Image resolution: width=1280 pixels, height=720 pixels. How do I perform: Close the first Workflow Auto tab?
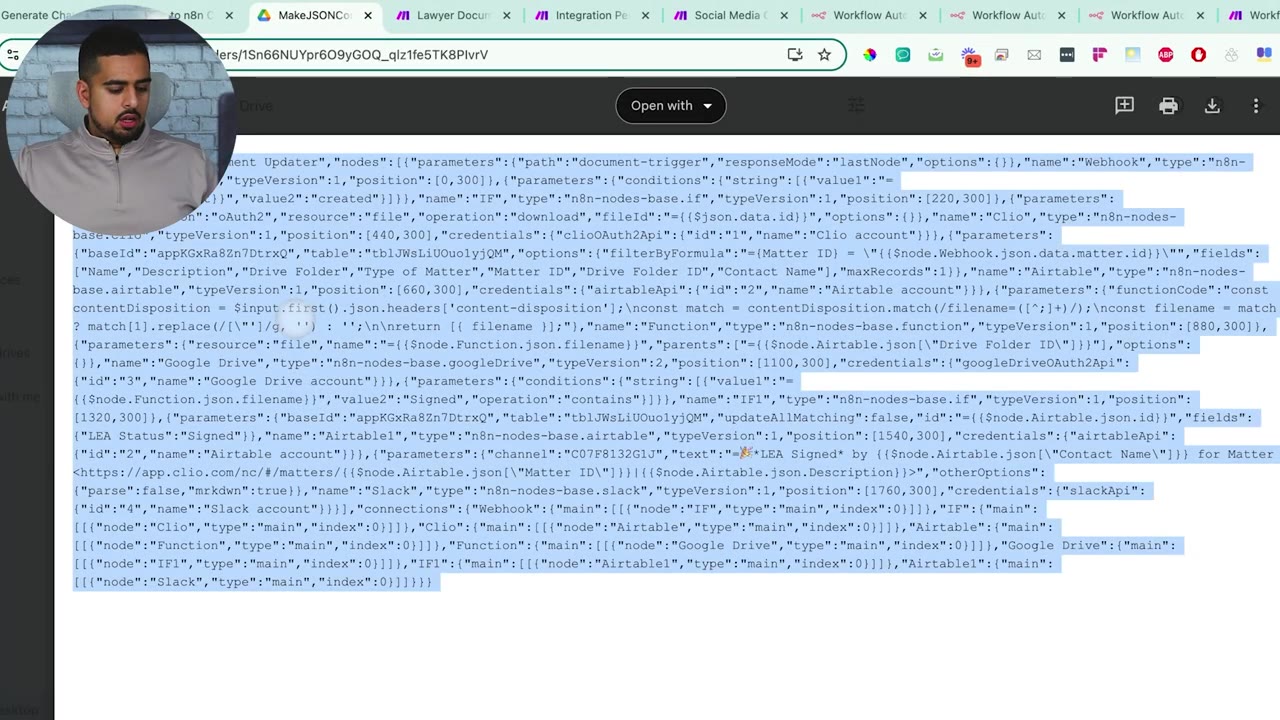point(922,16)
